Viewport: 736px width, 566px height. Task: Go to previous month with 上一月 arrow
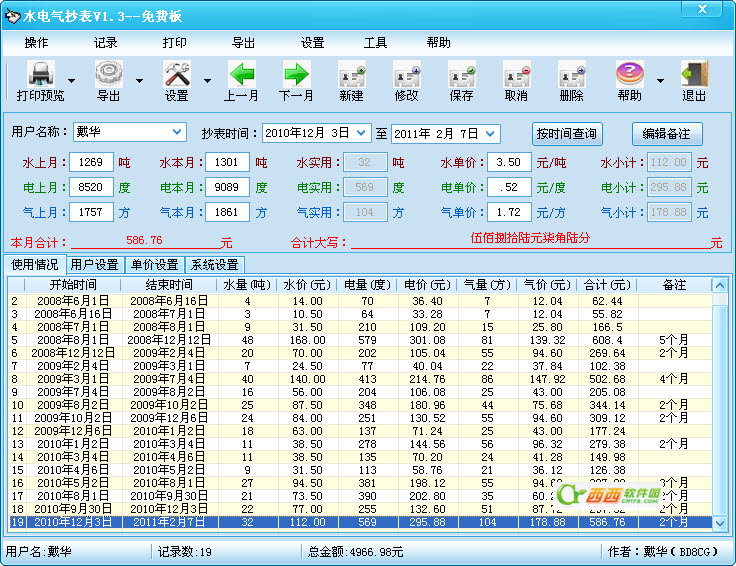coord(241,74)
